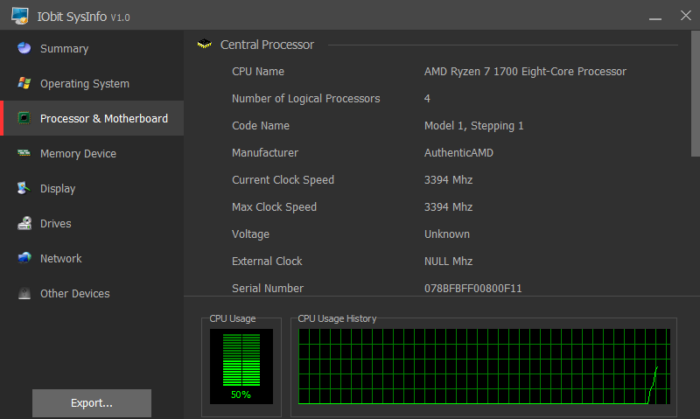Open the Network section
This screenshot has width=700, height=419.
tap(92, 258)
